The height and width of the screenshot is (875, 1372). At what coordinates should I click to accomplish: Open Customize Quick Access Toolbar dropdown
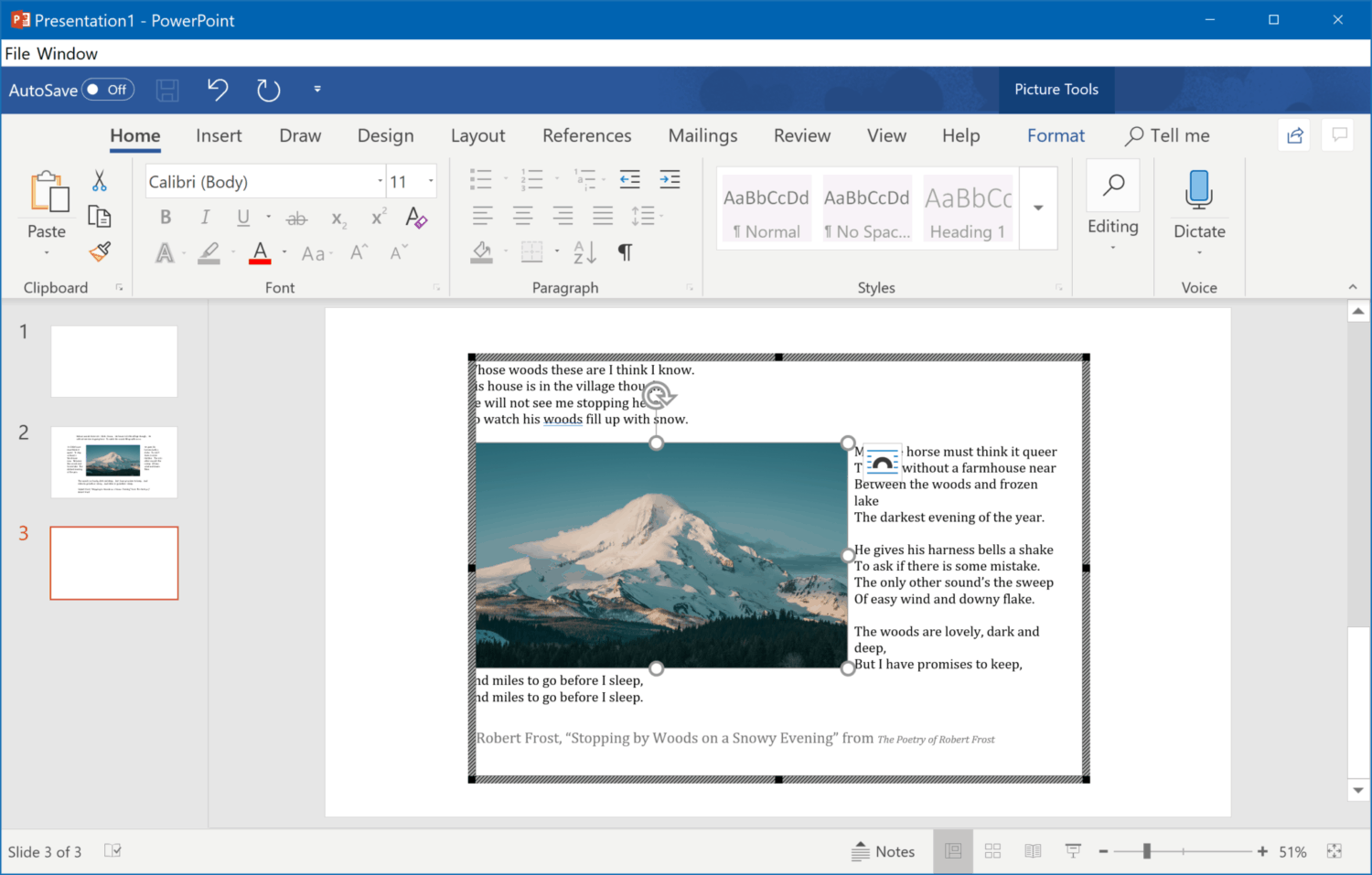[x=317, y=89]
